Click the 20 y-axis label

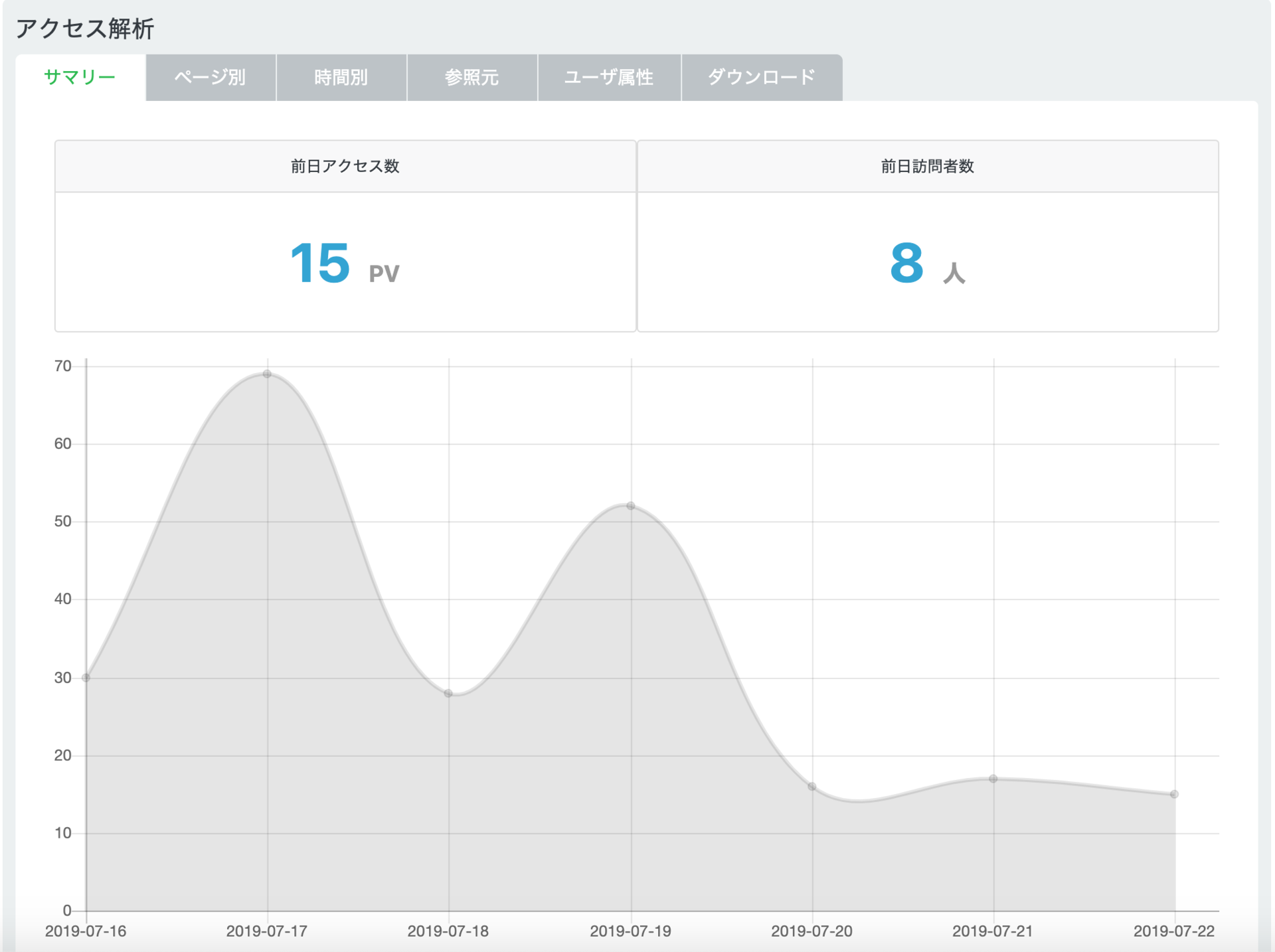click(x=63, y=755)
